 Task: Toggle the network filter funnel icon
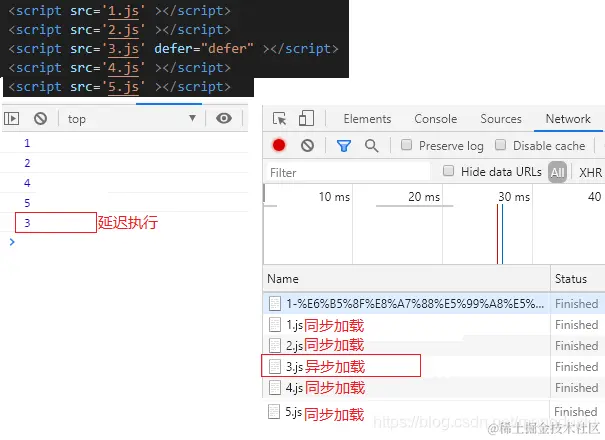pyautogui.click(x=343, y=146)
